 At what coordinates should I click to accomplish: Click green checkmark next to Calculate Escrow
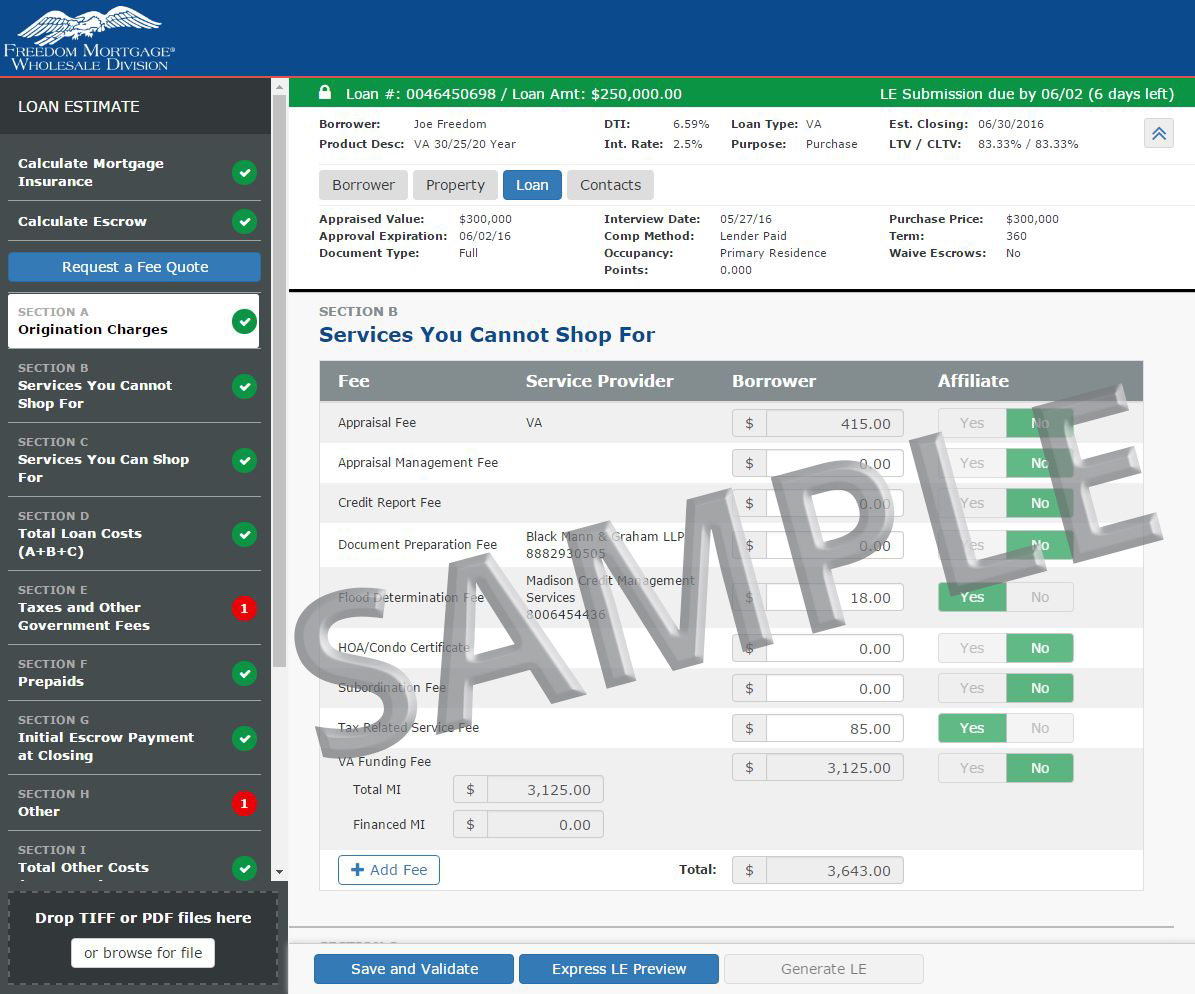(244, 221)
